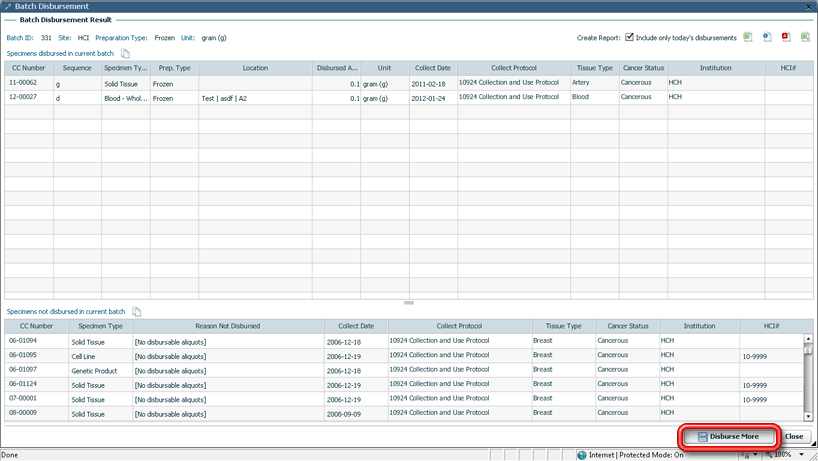Toggle Include only today's disbursements checkbox

629,37
